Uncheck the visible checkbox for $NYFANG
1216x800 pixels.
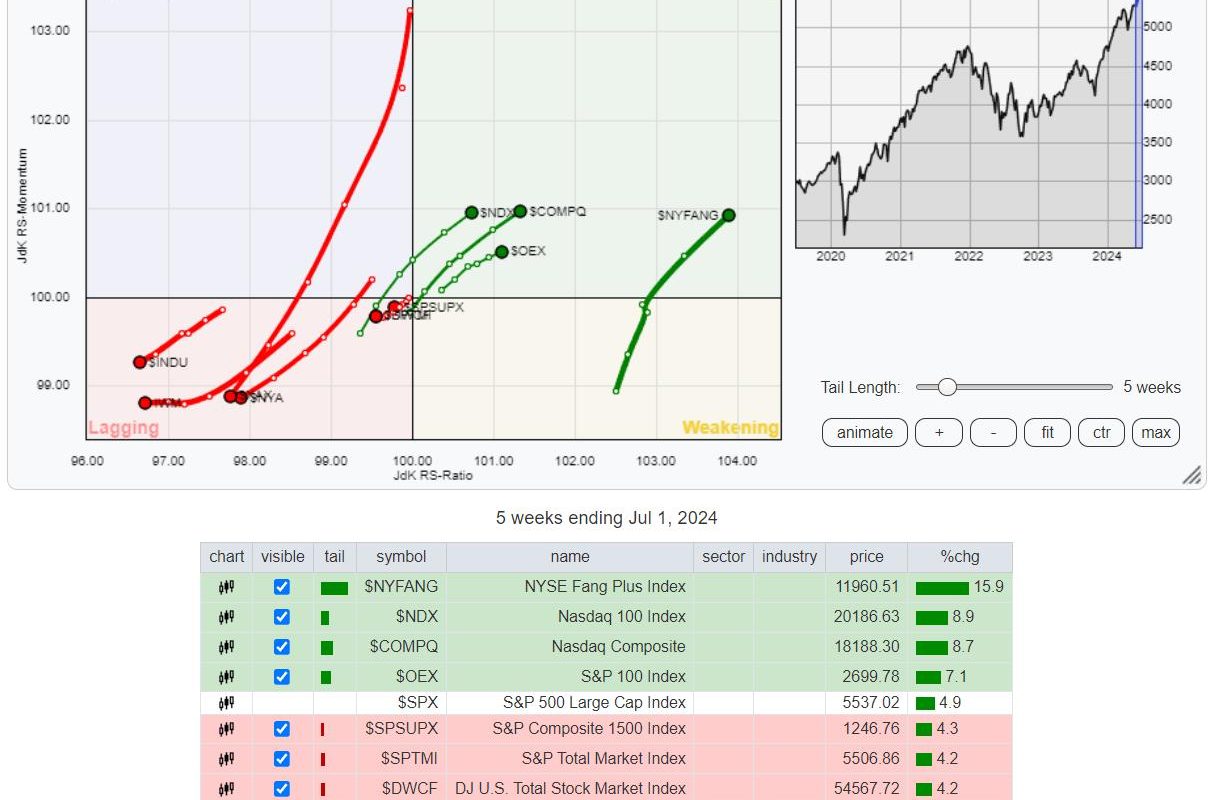(x=282, y=587)
